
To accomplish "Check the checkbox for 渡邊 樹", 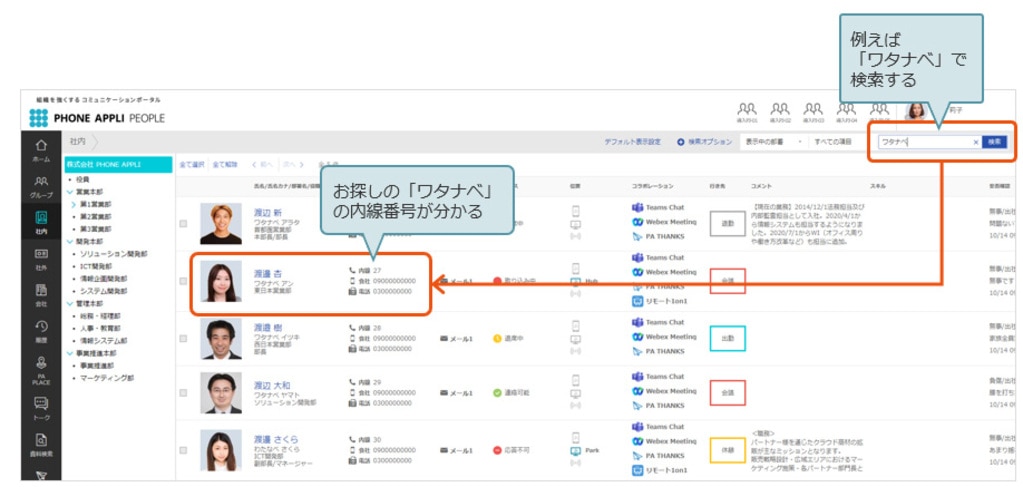I will point(183,338).
